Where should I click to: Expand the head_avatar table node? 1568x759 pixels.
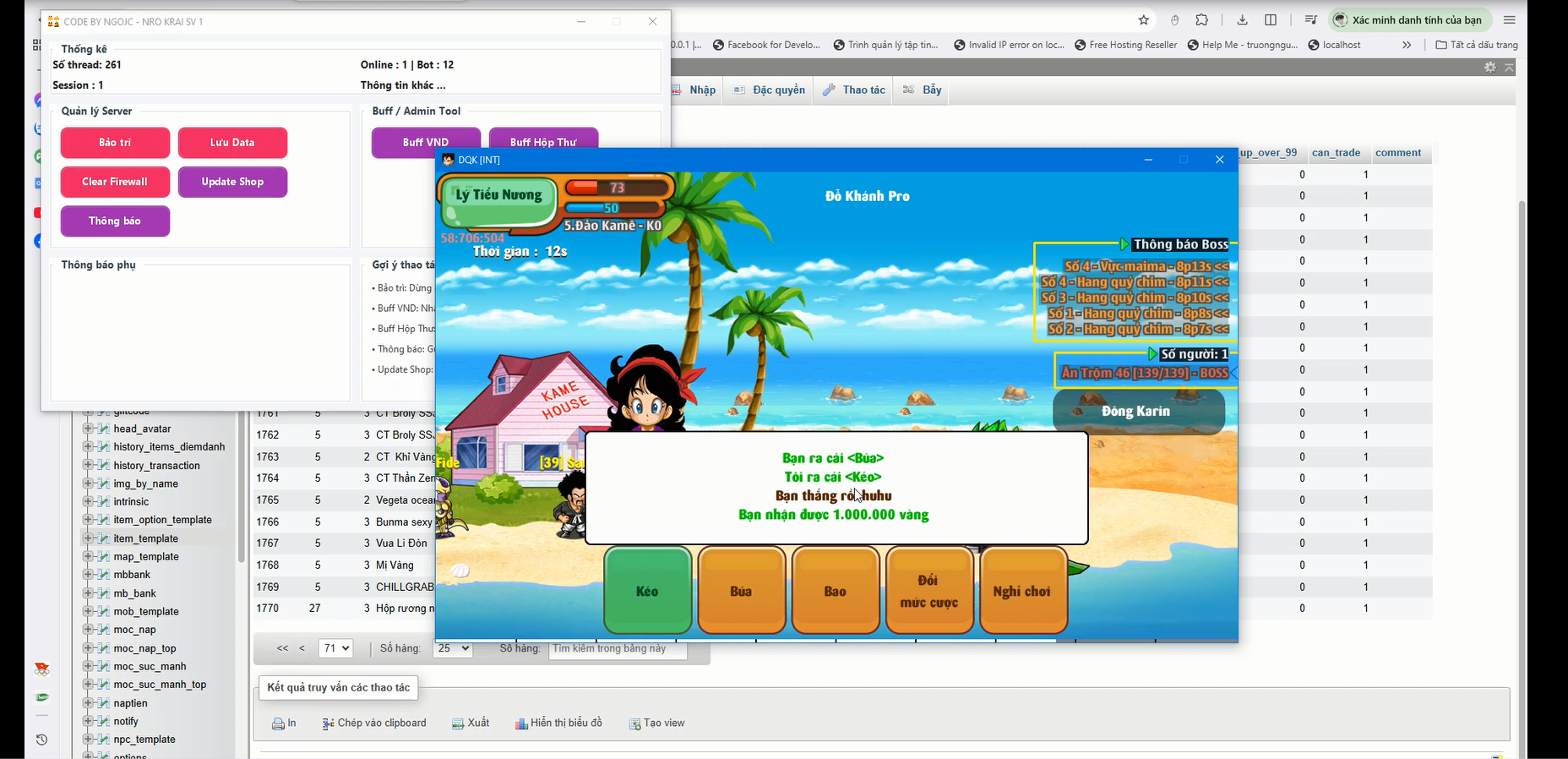click(x=87, y=429)
